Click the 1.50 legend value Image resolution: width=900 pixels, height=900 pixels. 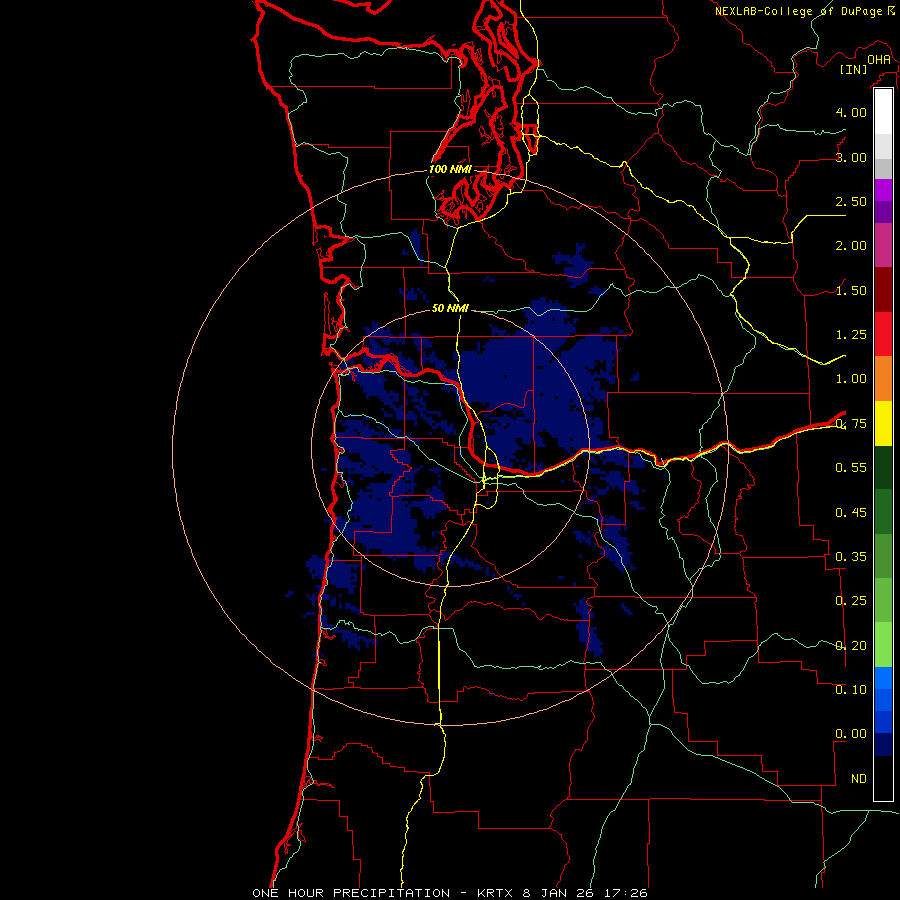[851, 290]
